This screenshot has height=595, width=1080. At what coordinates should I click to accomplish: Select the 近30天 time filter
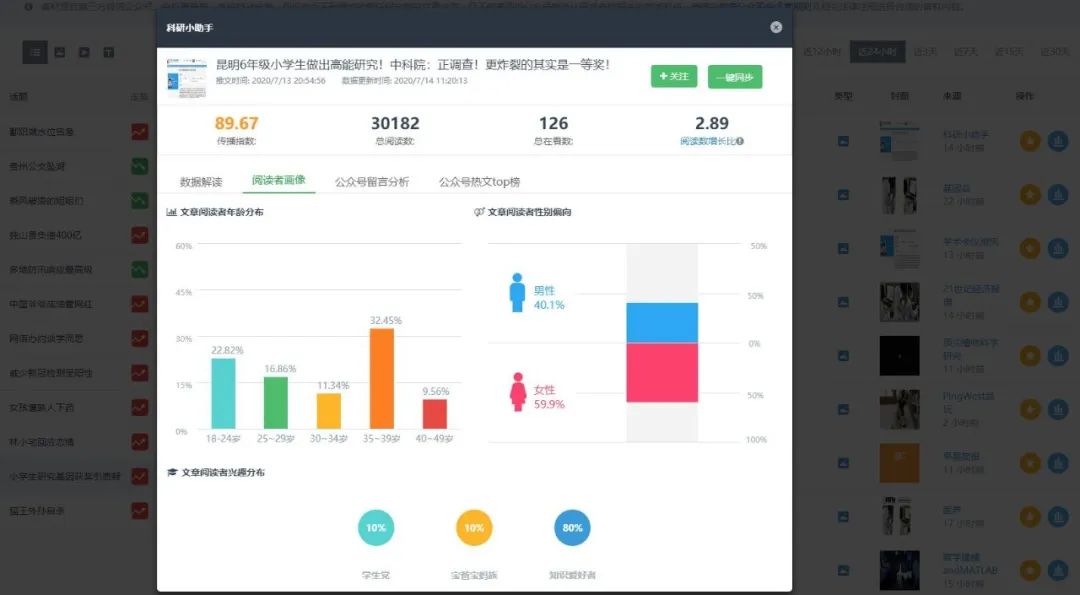(1055, 52)
